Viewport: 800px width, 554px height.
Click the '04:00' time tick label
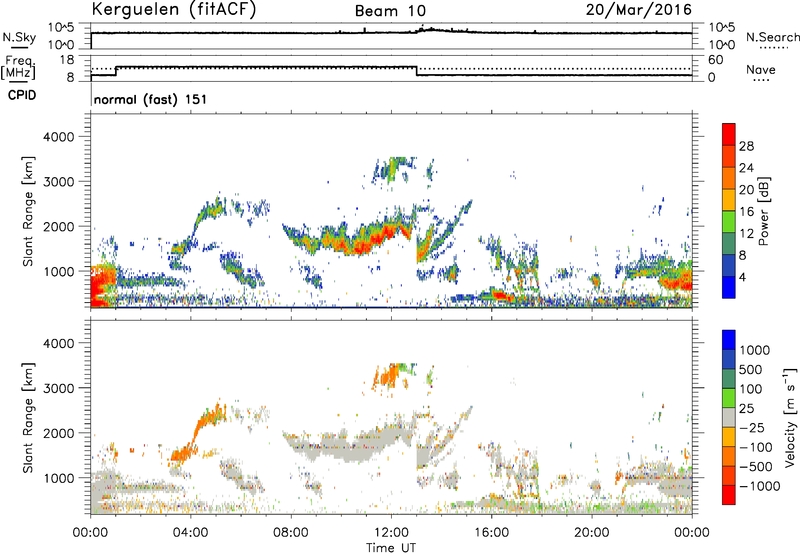tap(190, 533)
